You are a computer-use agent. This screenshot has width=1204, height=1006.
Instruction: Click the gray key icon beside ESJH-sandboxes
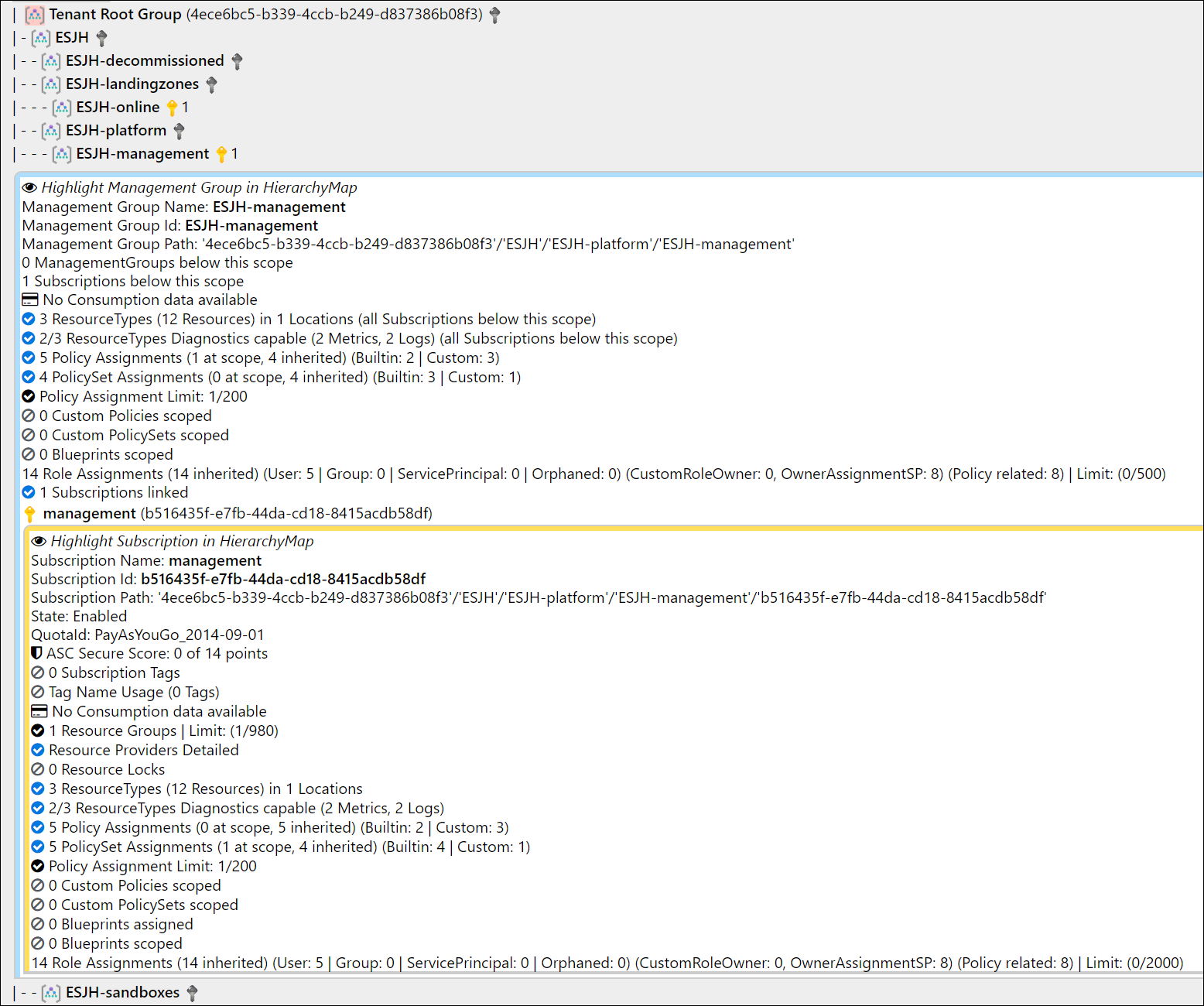pyautogui.click(x=193, y=993)
